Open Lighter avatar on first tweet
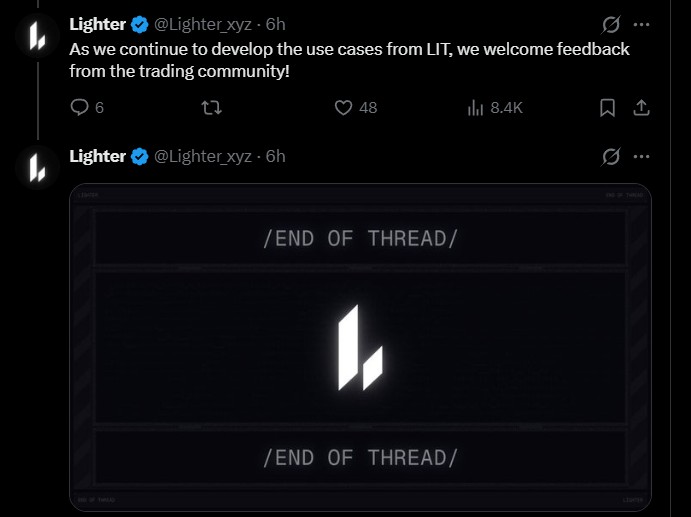 (37, 37)
